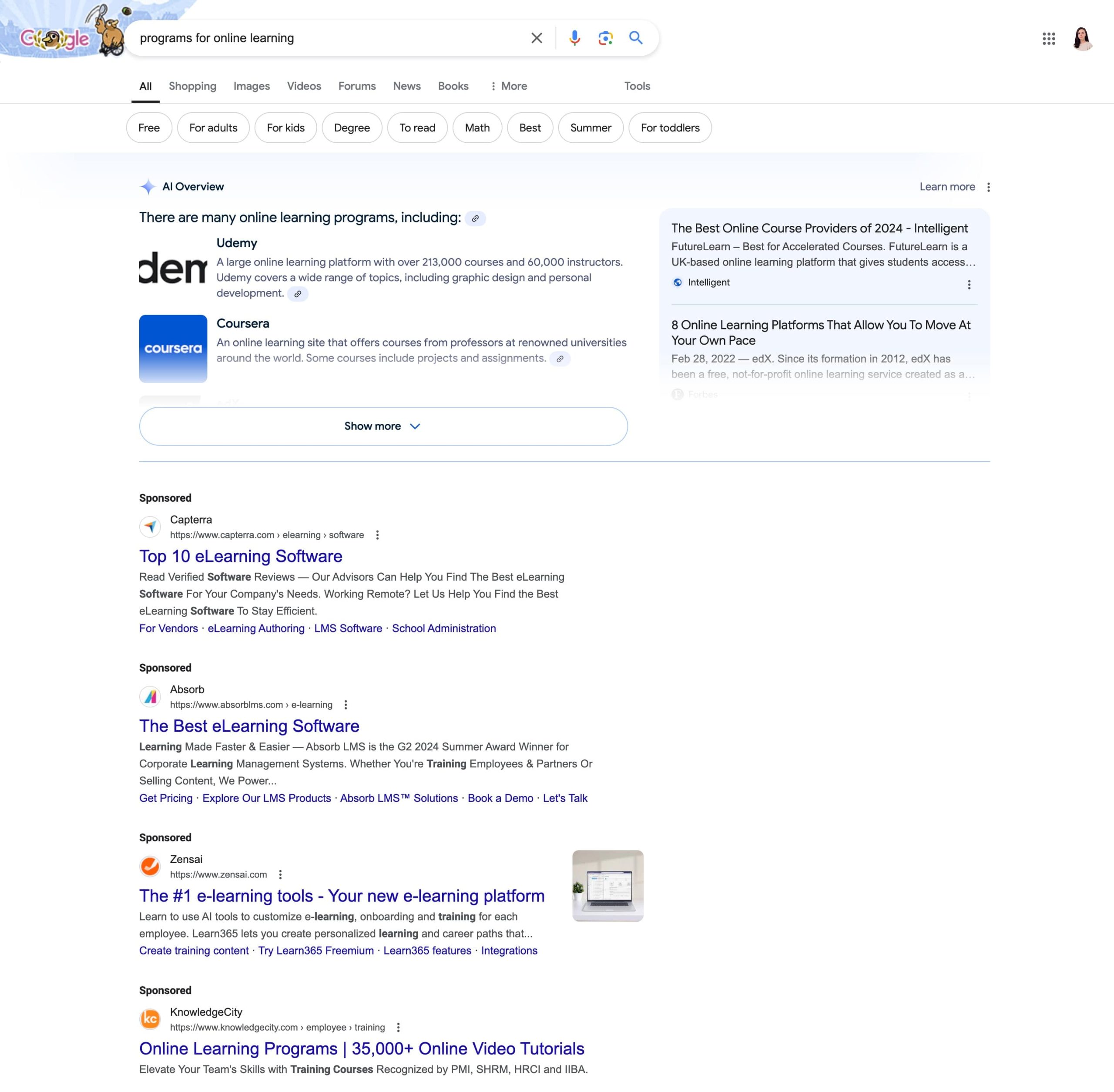Click the Google Lens camera search icon

pos(605,38)
